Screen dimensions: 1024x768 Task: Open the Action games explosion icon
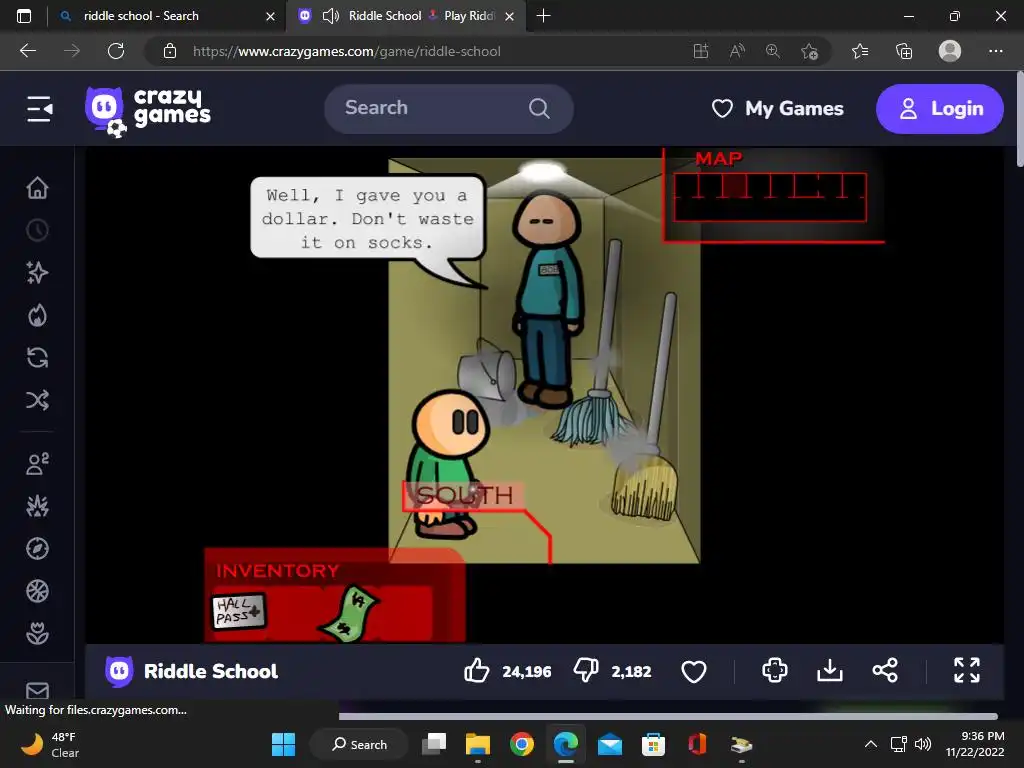[x=37, y=506]
